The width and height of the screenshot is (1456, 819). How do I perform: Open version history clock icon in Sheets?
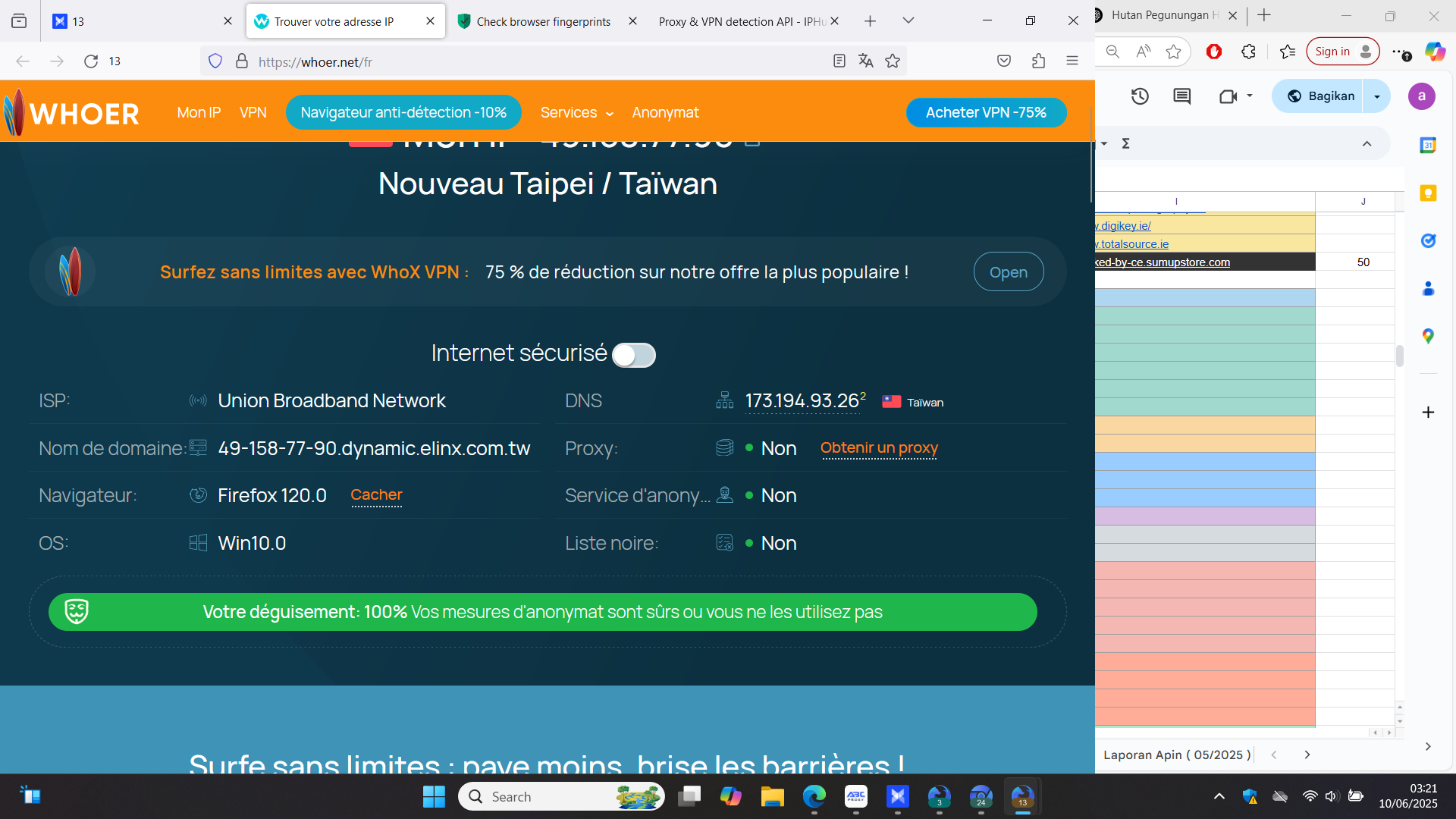1140,96
